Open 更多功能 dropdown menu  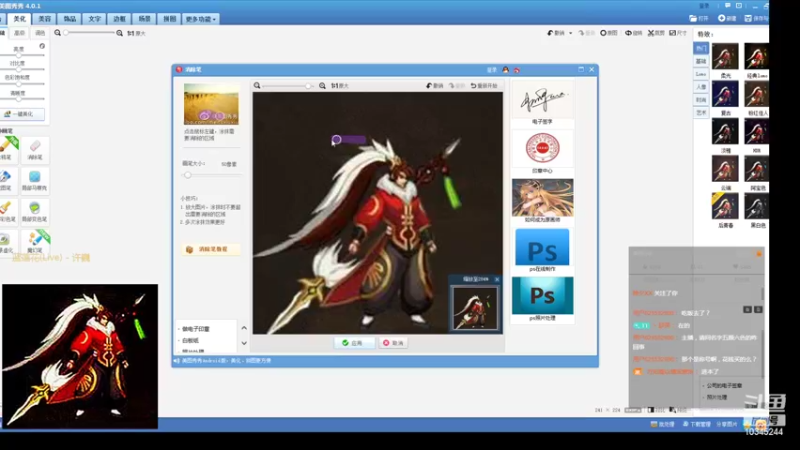(201, 19)
